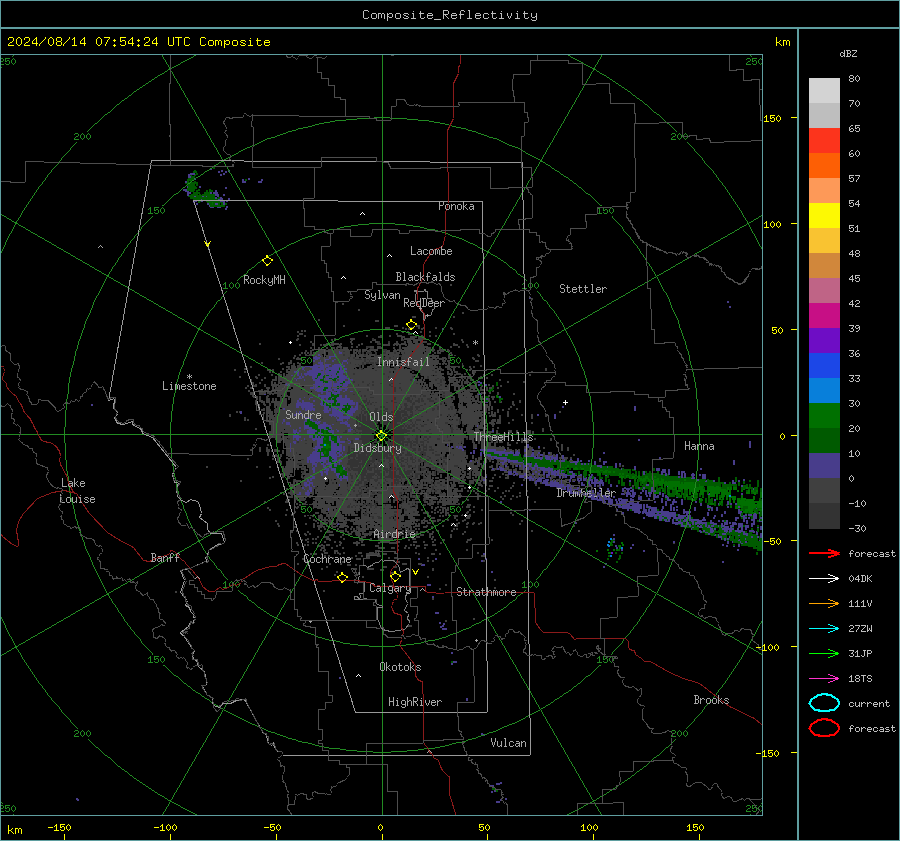Select the Lacombe city label
Screen dimensions: 900x841
(x=431, y=251)
